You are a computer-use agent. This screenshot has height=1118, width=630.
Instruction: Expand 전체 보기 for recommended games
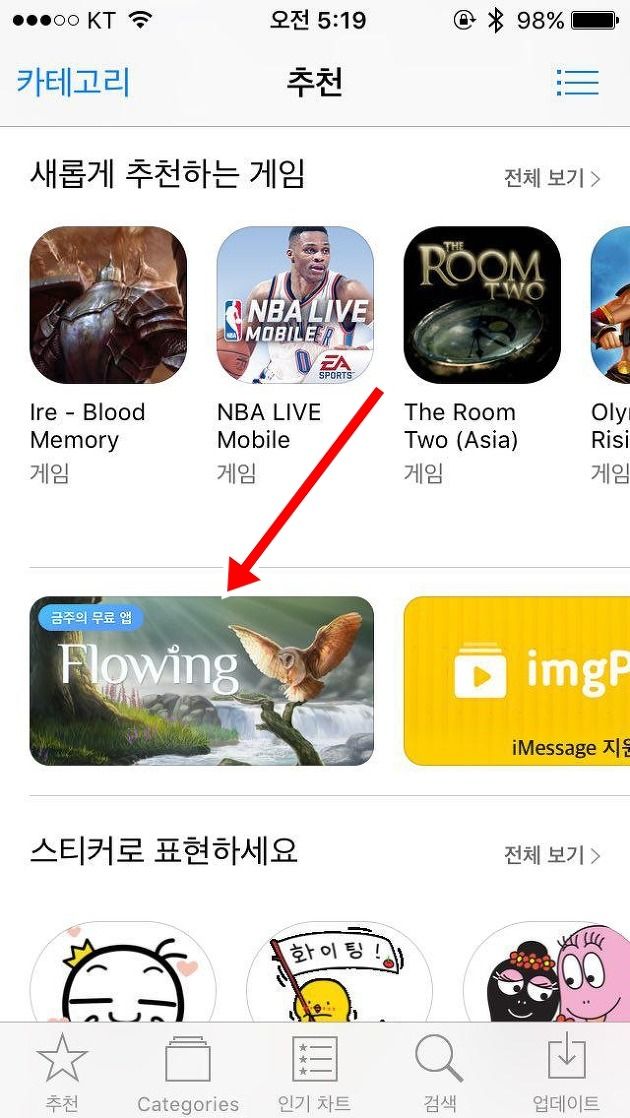tap(552, 178)
